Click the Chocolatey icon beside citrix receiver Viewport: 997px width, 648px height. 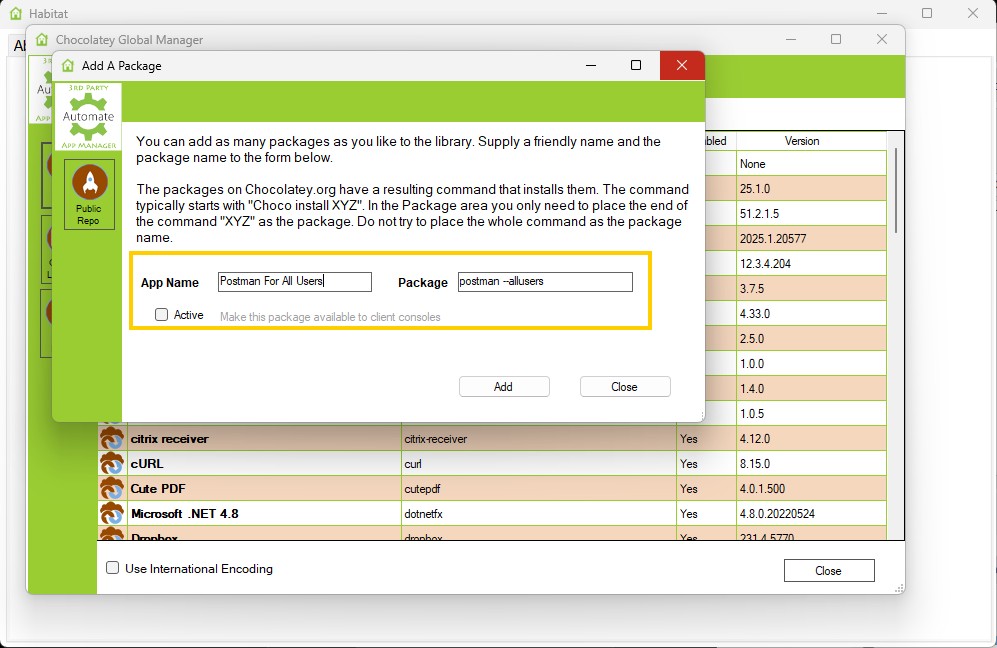pyautogui.click(x=112, y=438)
